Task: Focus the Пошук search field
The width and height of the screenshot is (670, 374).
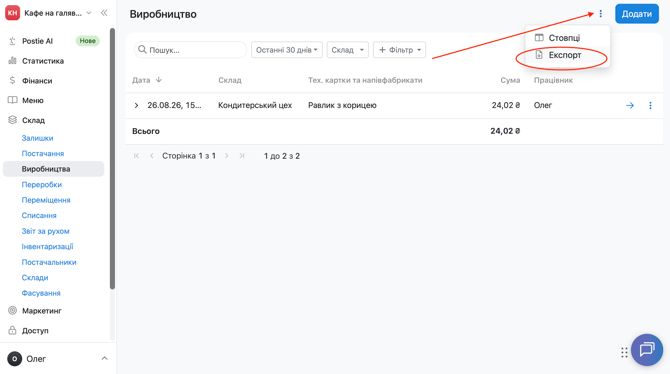Action: (x=191, y=50)
